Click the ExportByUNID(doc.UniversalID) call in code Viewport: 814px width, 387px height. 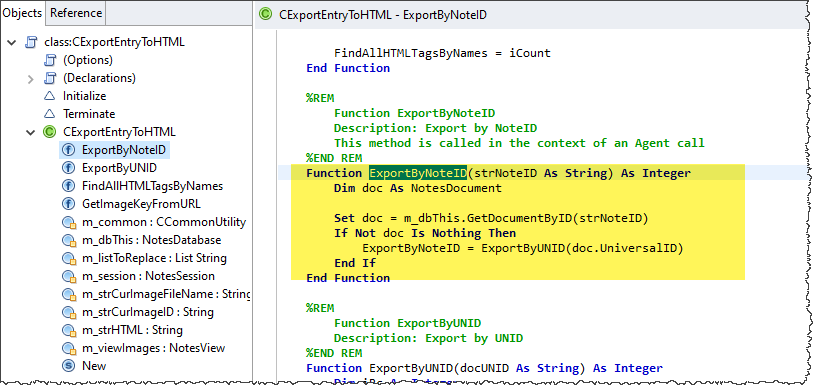pyautogui.click(x=582, y=248)
